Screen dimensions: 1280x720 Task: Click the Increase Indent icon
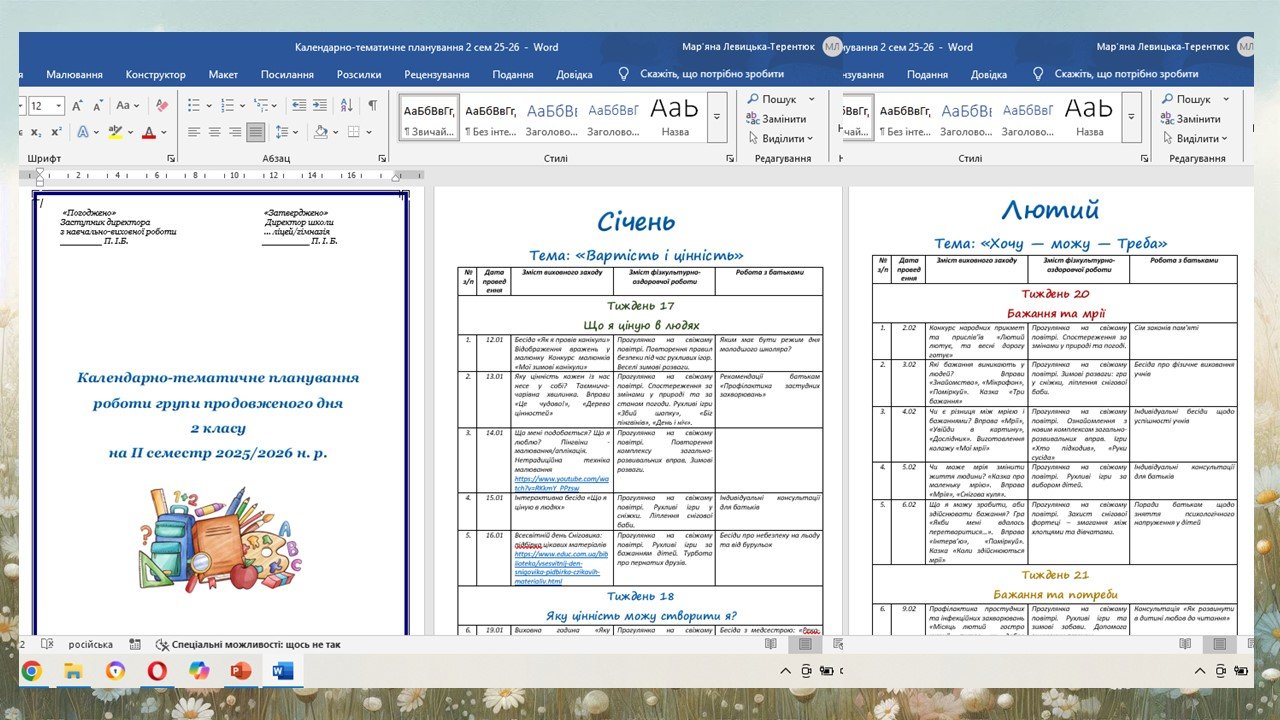[x=318, y=106]
